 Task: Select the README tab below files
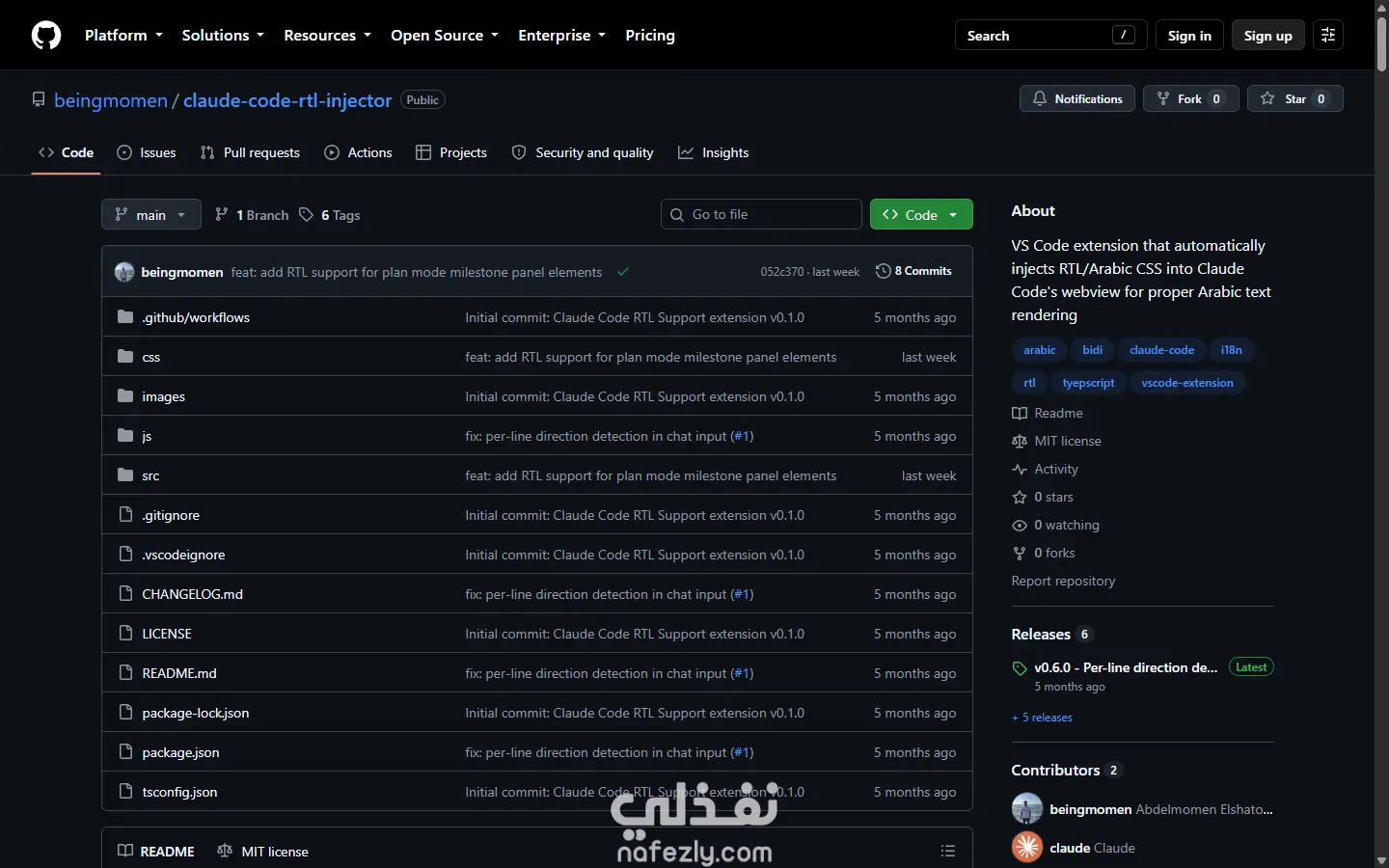pyautogui.click(x=156, y=852)
